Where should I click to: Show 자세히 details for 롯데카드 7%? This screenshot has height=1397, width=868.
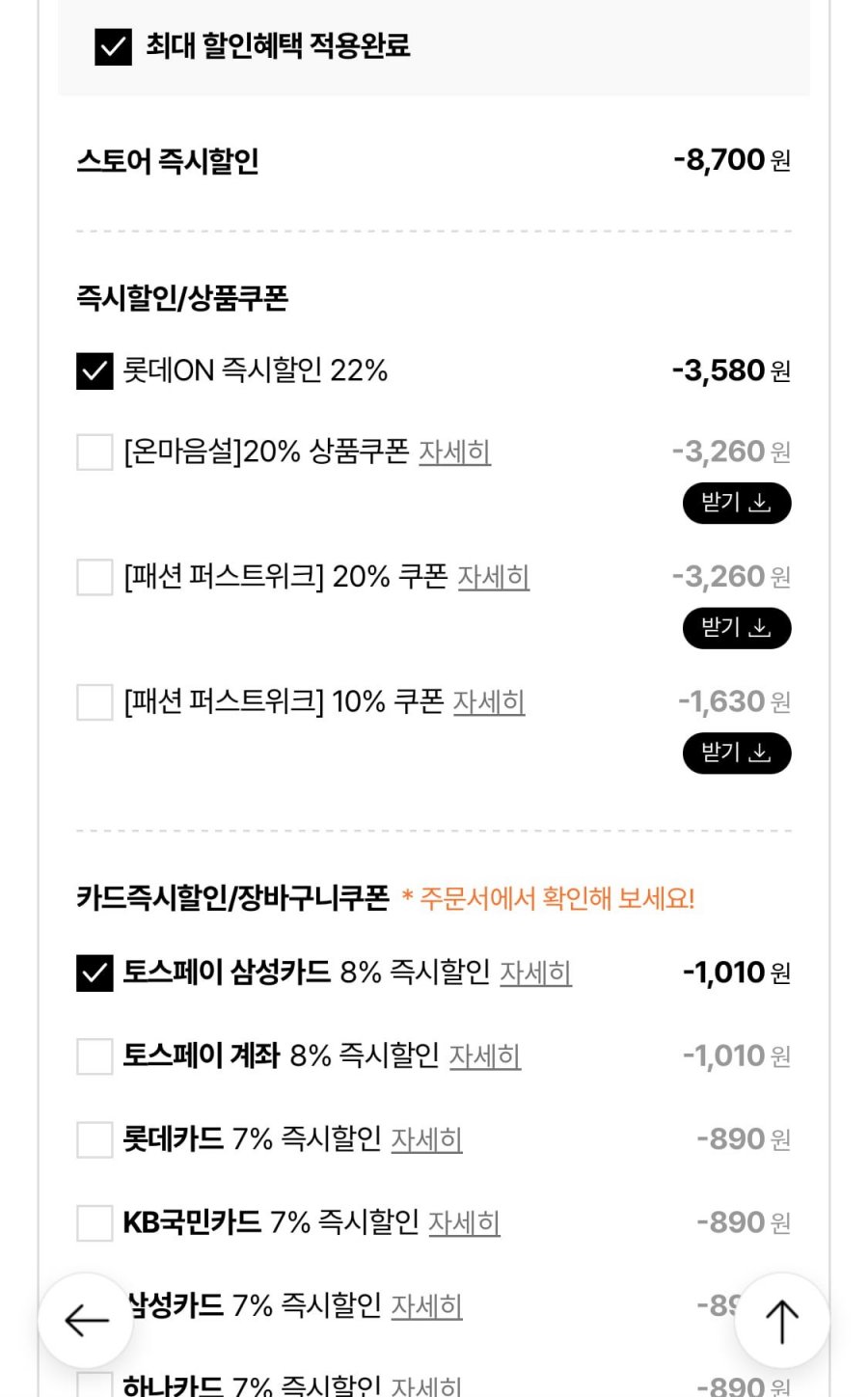pos(426,1139)
